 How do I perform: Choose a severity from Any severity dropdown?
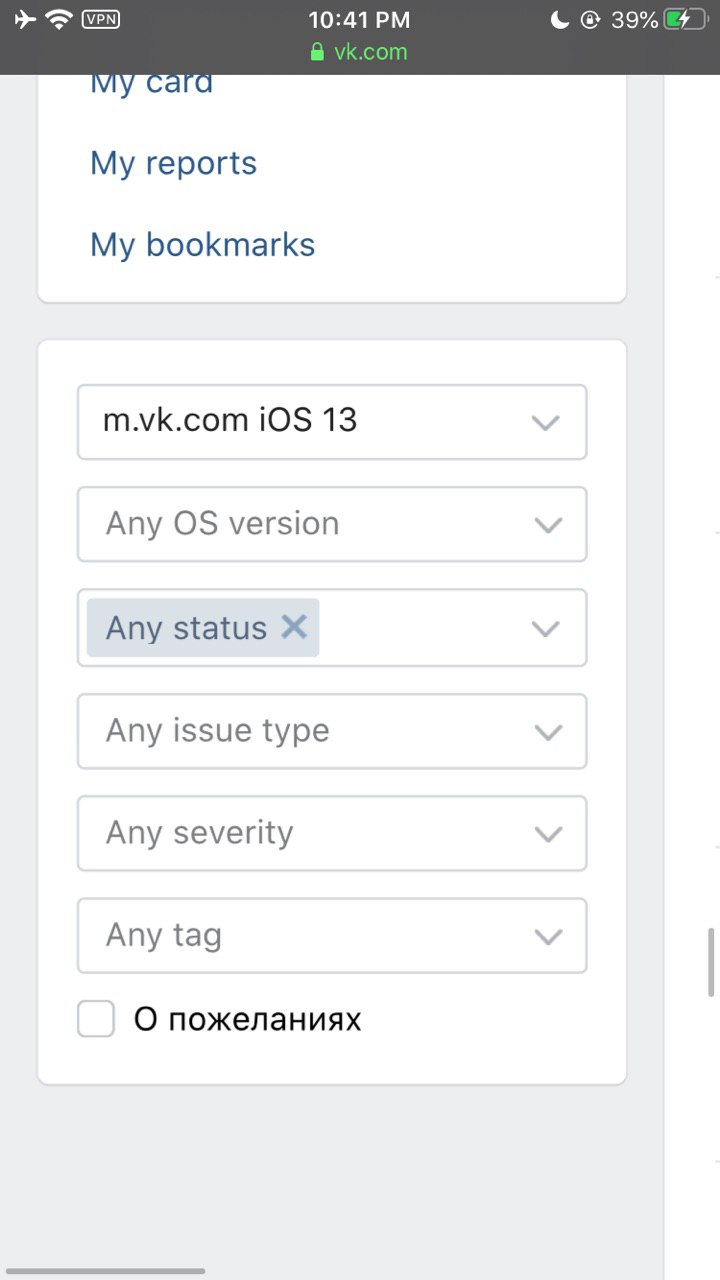tap(332, 833)
